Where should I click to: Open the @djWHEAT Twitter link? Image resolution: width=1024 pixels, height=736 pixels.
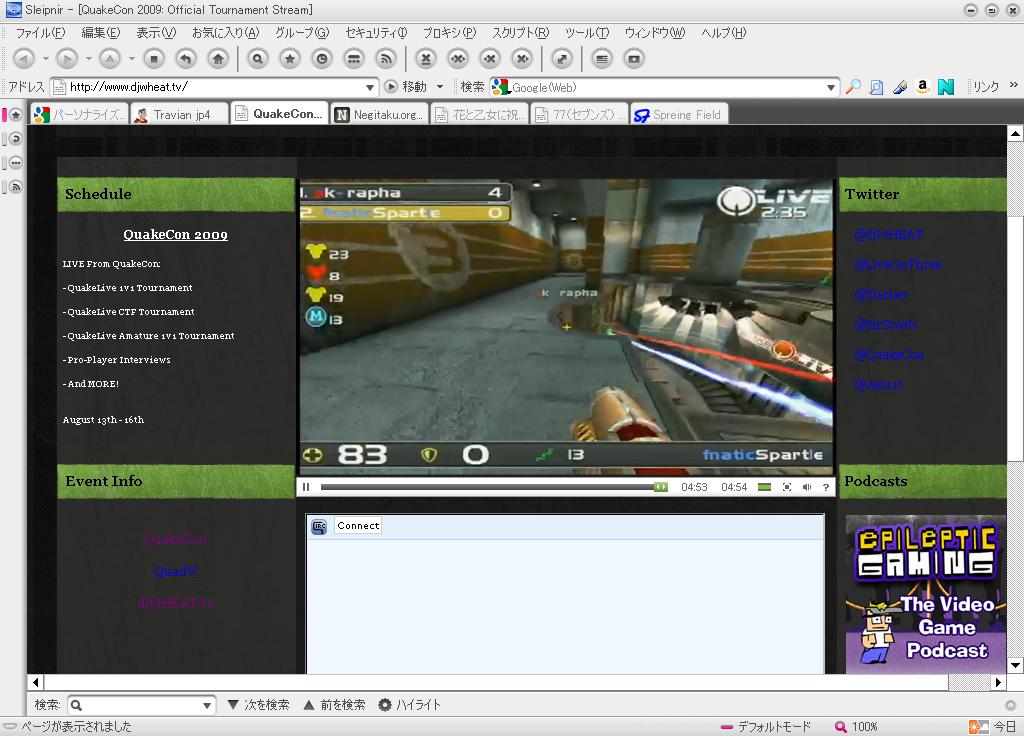889,234
